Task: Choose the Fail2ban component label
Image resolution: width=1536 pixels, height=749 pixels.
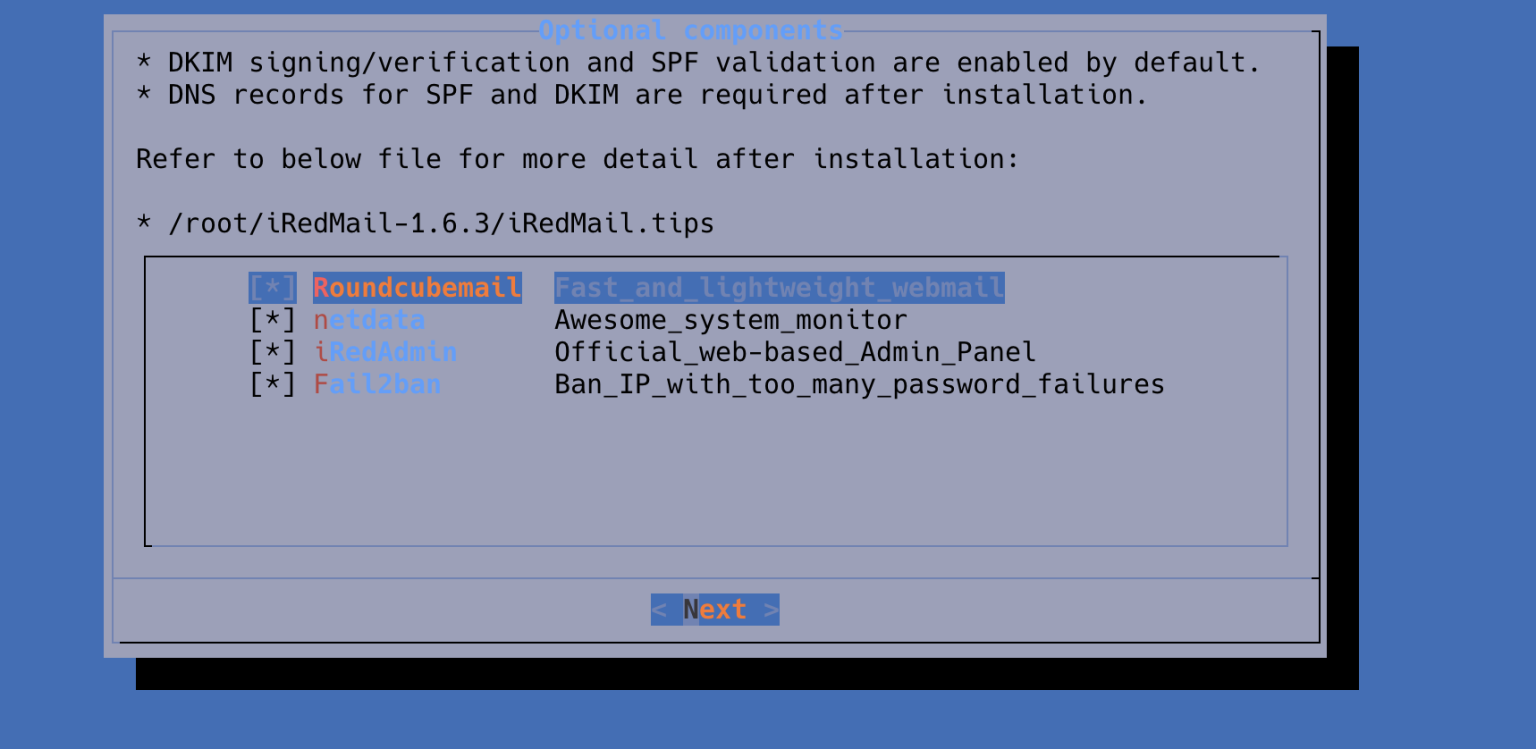Action: (377, 384)
